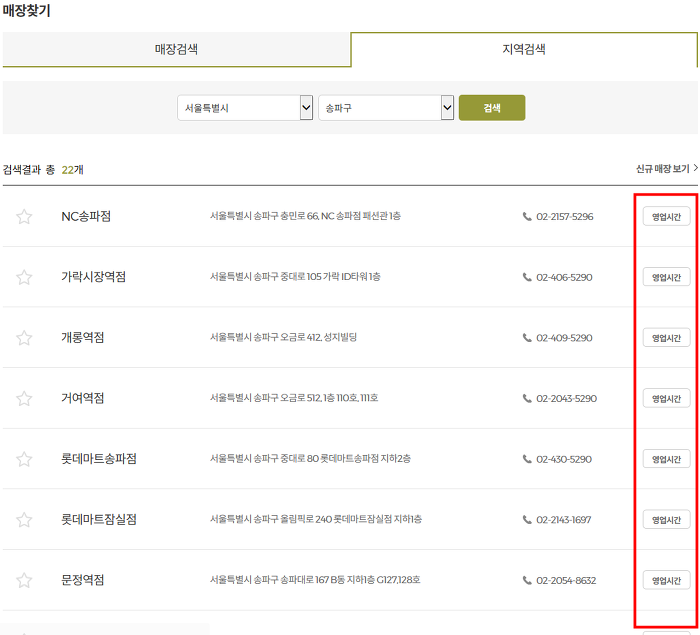Click phone icon beside 02-430-5290
The width and height of the screenshot is (700, 635).
click(527, 459)
